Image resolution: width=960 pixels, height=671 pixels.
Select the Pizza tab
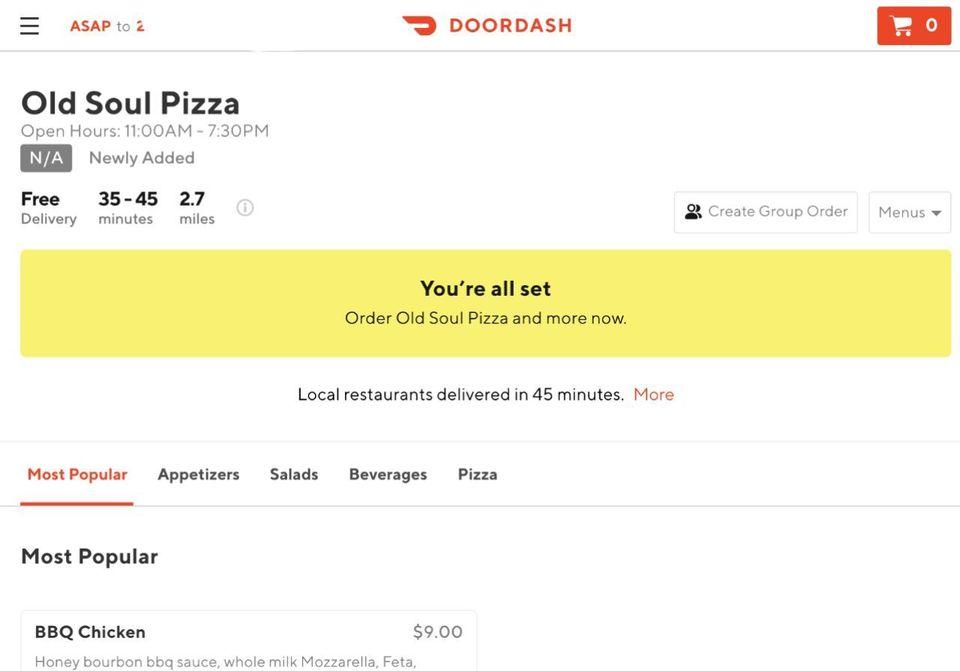(x=477, y=475)
